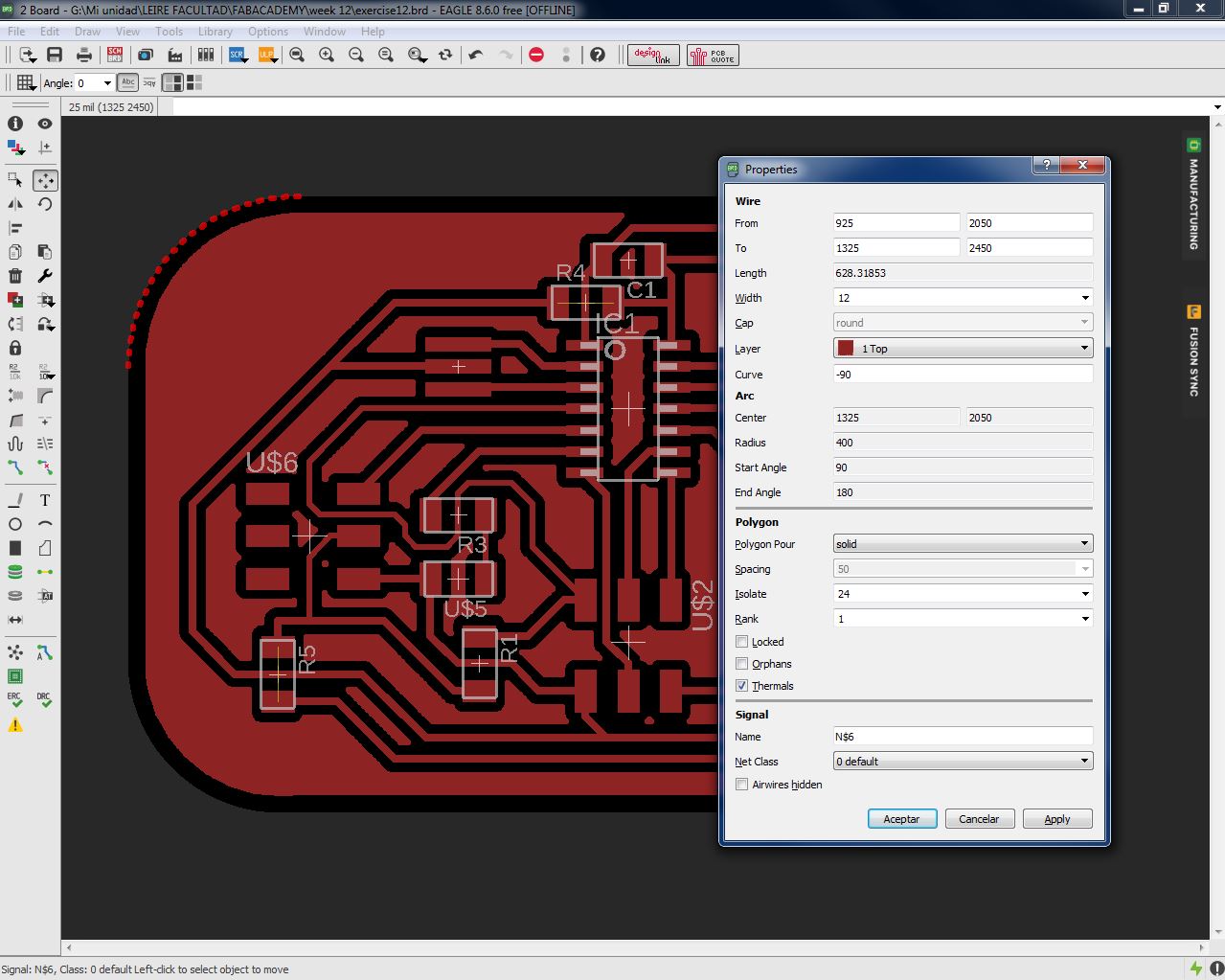The width and height of the screenshot is (1225, 980).
Task: Select the Ratsnest tool
Action: pyautogui.click(x=15, y=652)
